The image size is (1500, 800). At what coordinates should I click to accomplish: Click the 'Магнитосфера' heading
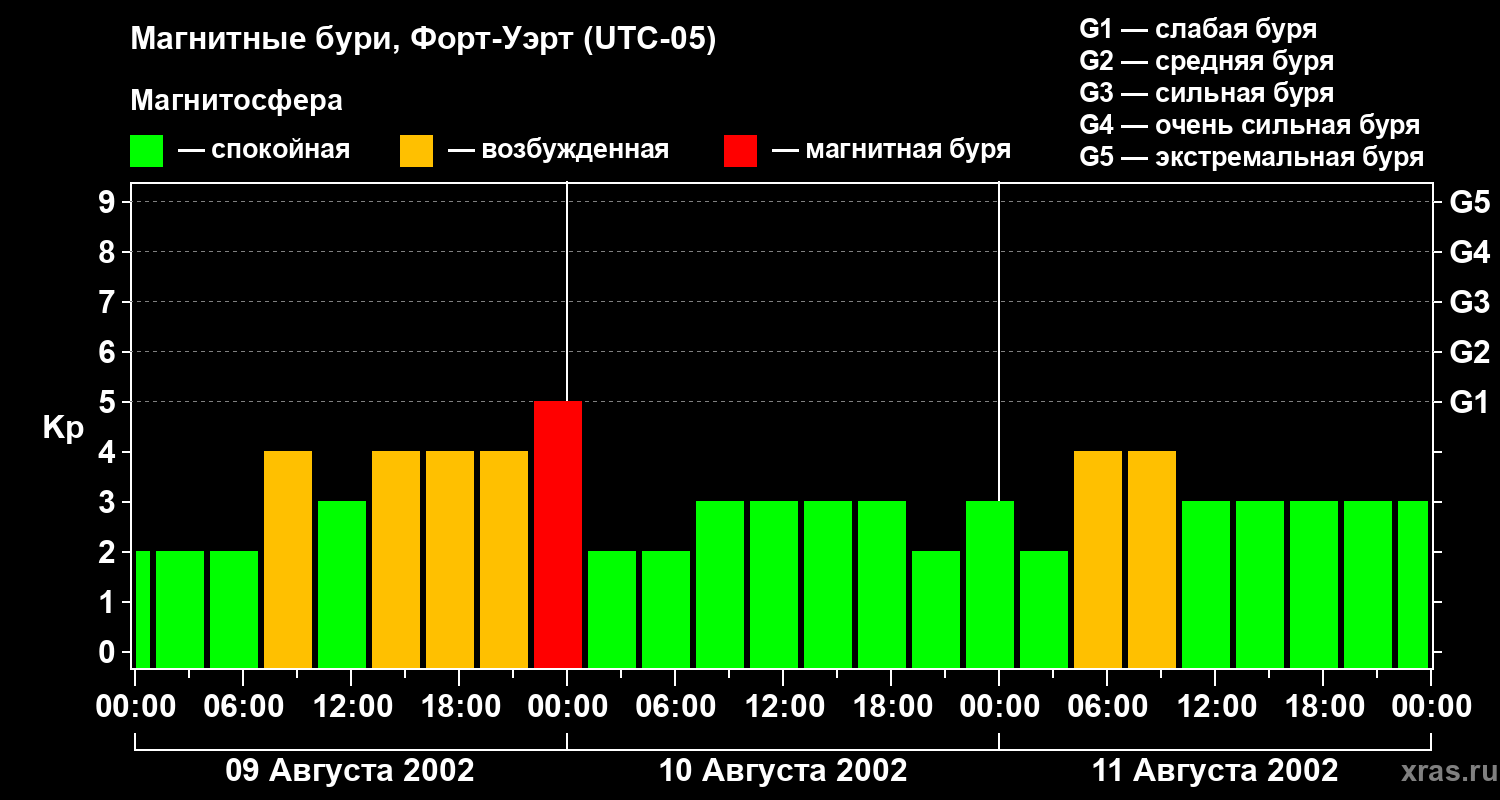pos(236,101)
